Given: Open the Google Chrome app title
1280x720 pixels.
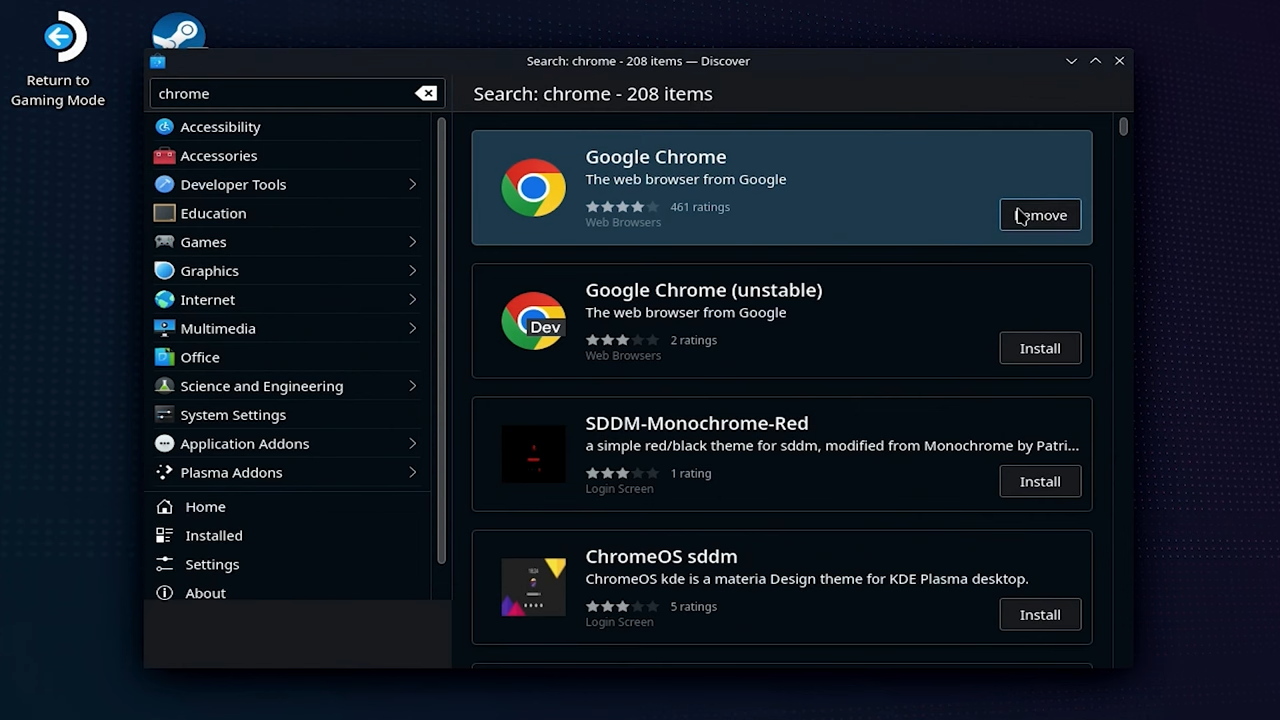Looking at the screenshot, I should pos(656,157).
